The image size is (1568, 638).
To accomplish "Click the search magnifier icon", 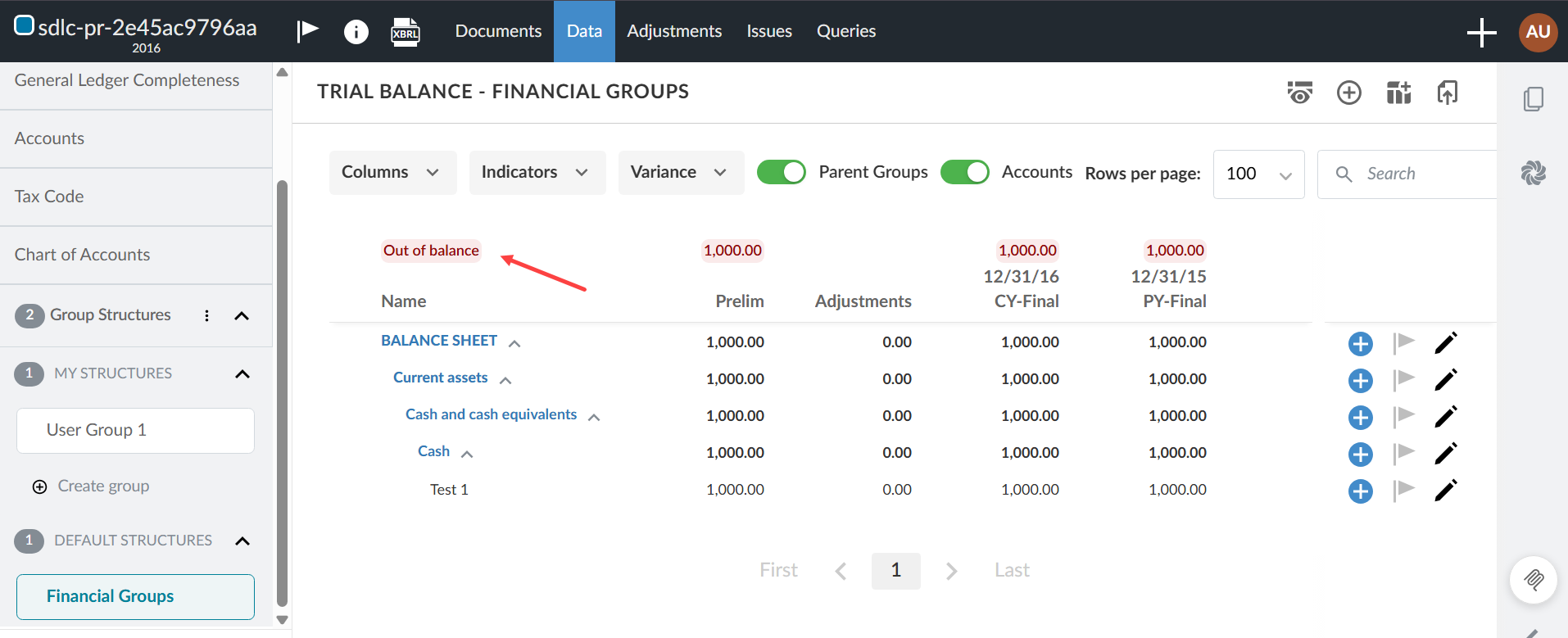I will (1344, 174).
